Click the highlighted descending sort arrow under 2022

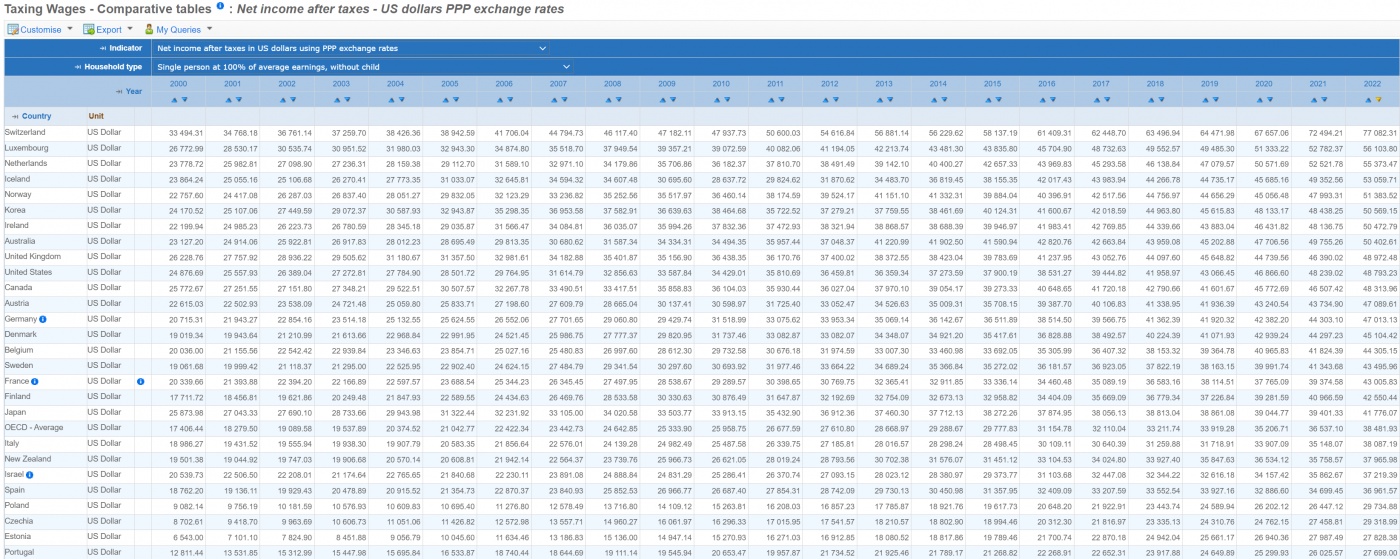coord(1377,100)
